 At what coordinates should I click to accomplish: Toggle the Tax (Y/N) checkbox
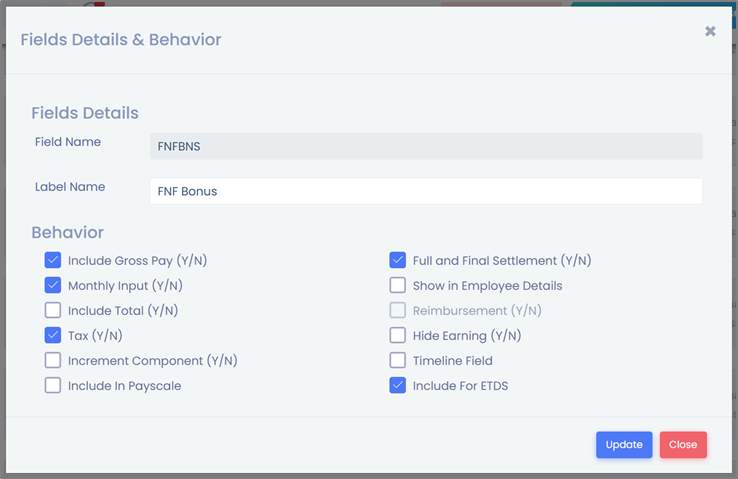tap(53, 336)
